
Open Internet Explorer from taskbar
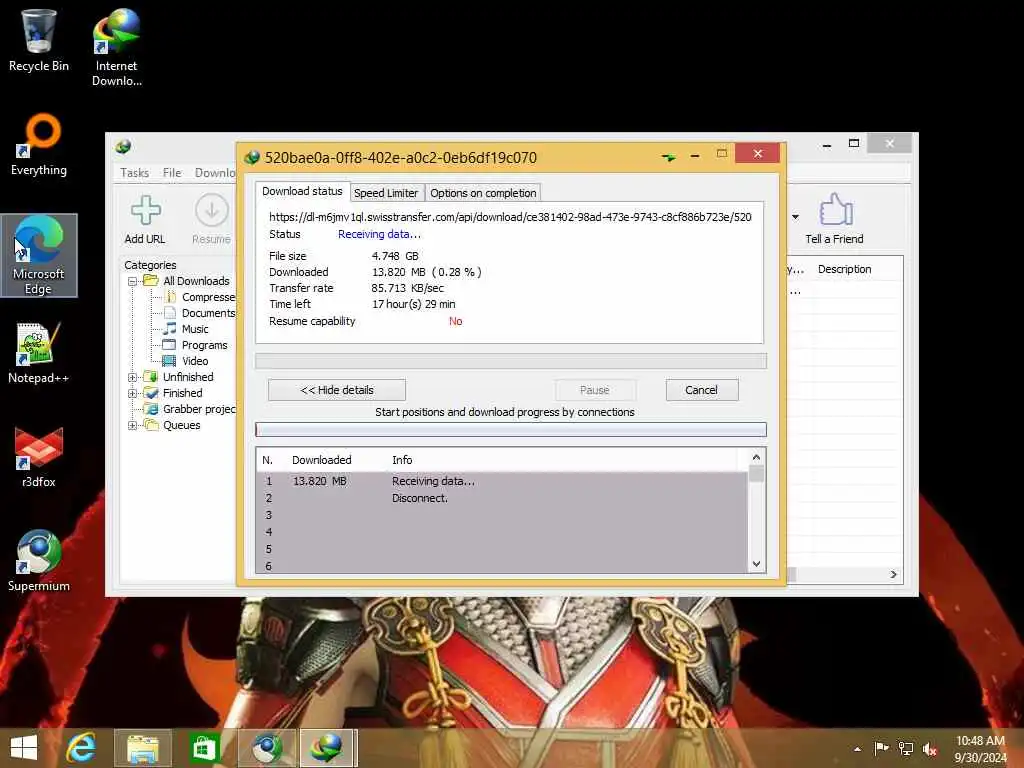pos(81,748)
